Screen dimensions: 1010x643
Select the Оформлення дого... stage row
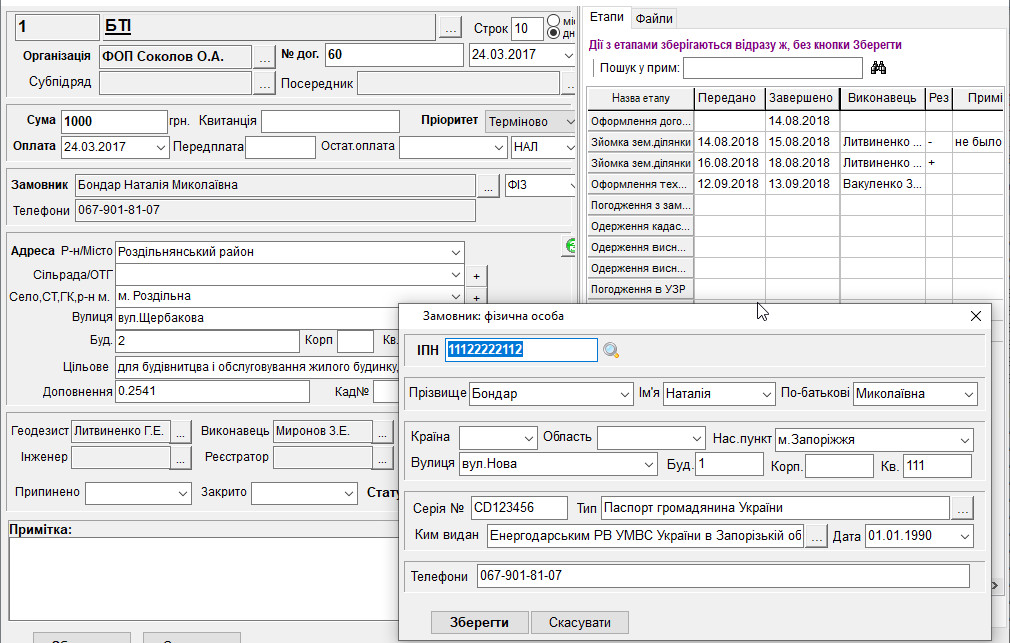[641, 121]
